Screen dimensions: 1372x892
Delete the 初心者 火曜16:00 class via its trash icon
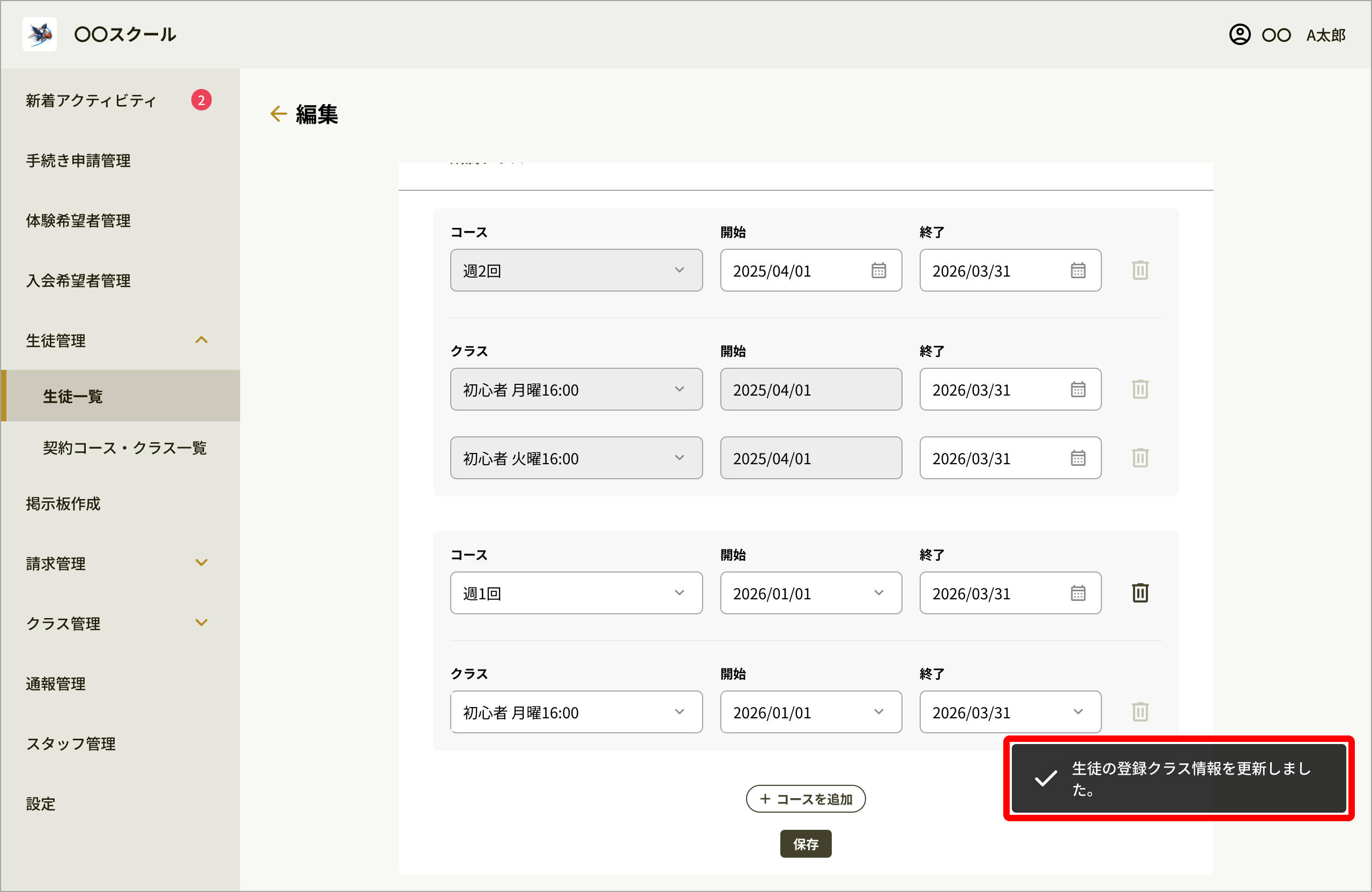click(x=1140, y=458)
